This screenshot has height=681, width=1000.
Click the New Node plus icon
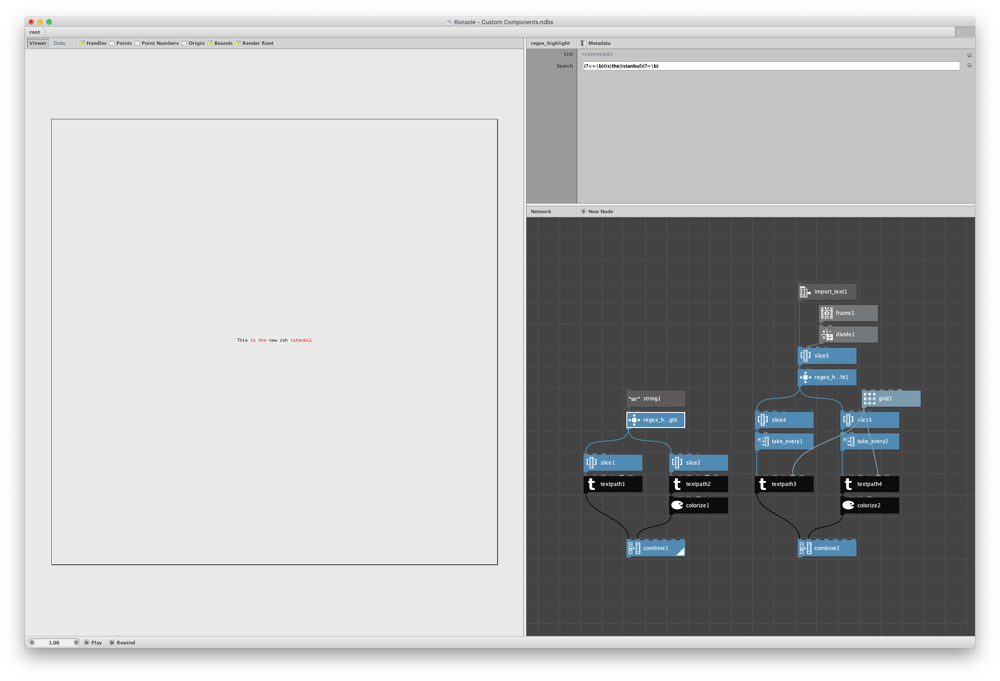pyautogui.click(x=583, y=211)
